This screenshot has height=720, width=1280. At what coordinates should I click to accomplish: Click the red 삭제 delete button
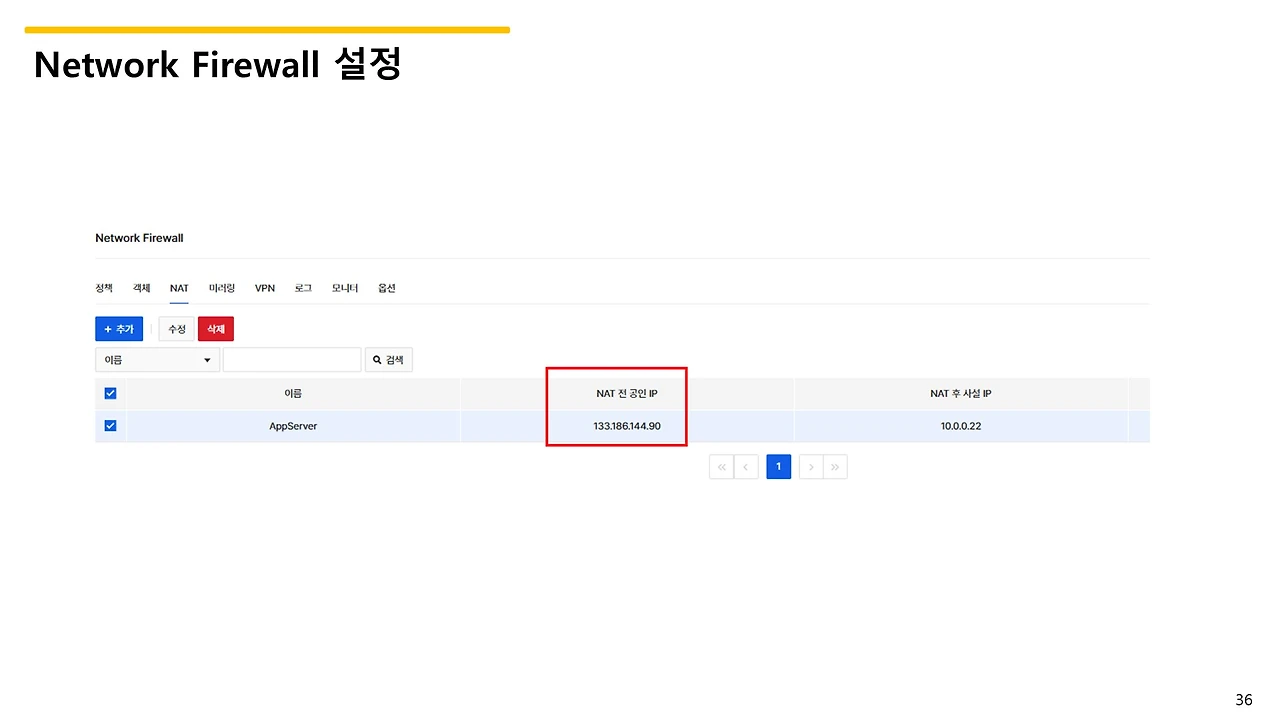point(216,328)
